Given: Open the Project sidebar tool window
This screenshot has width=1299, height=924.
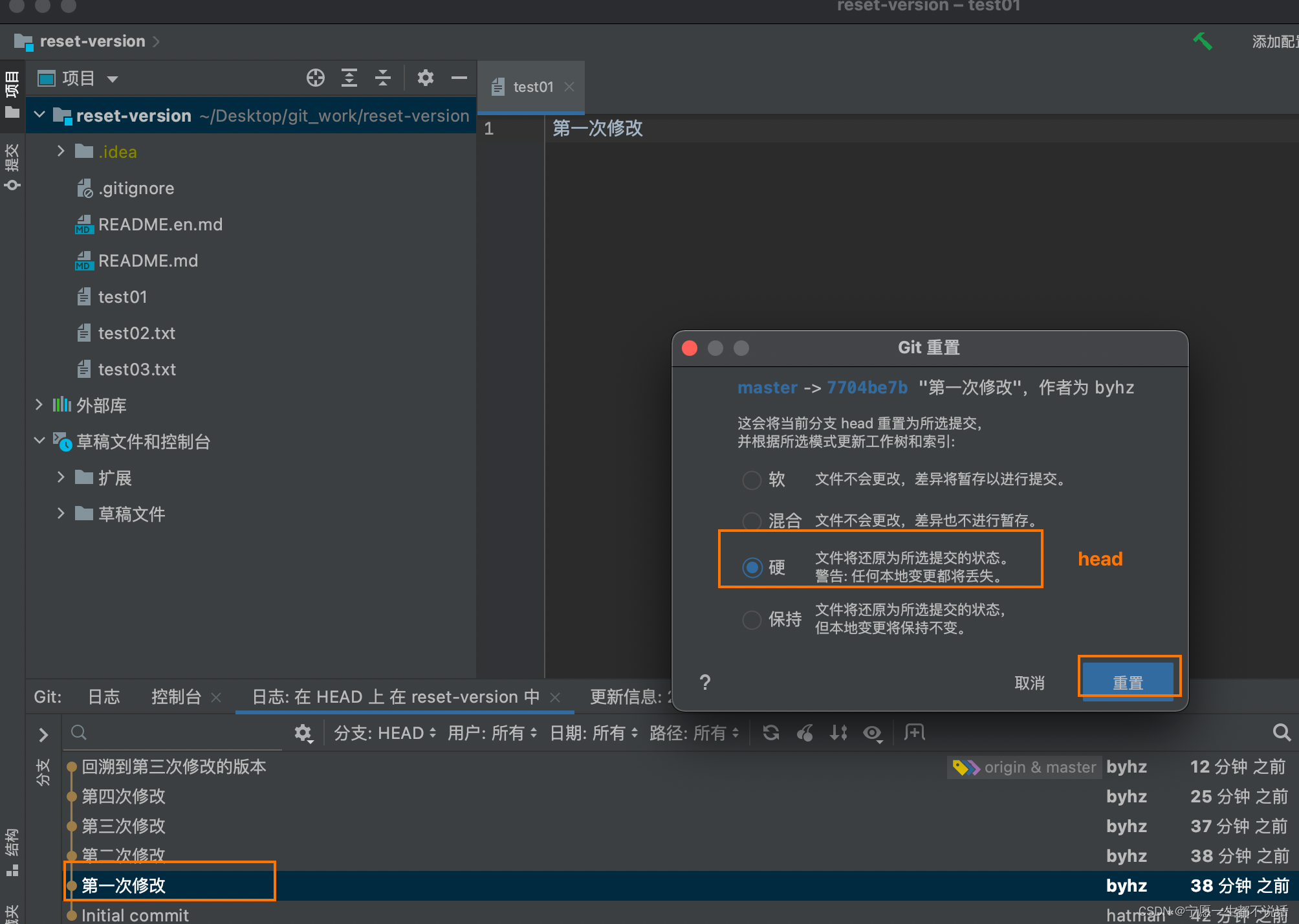Looking at the screenshot, I should tap(12, 94).
